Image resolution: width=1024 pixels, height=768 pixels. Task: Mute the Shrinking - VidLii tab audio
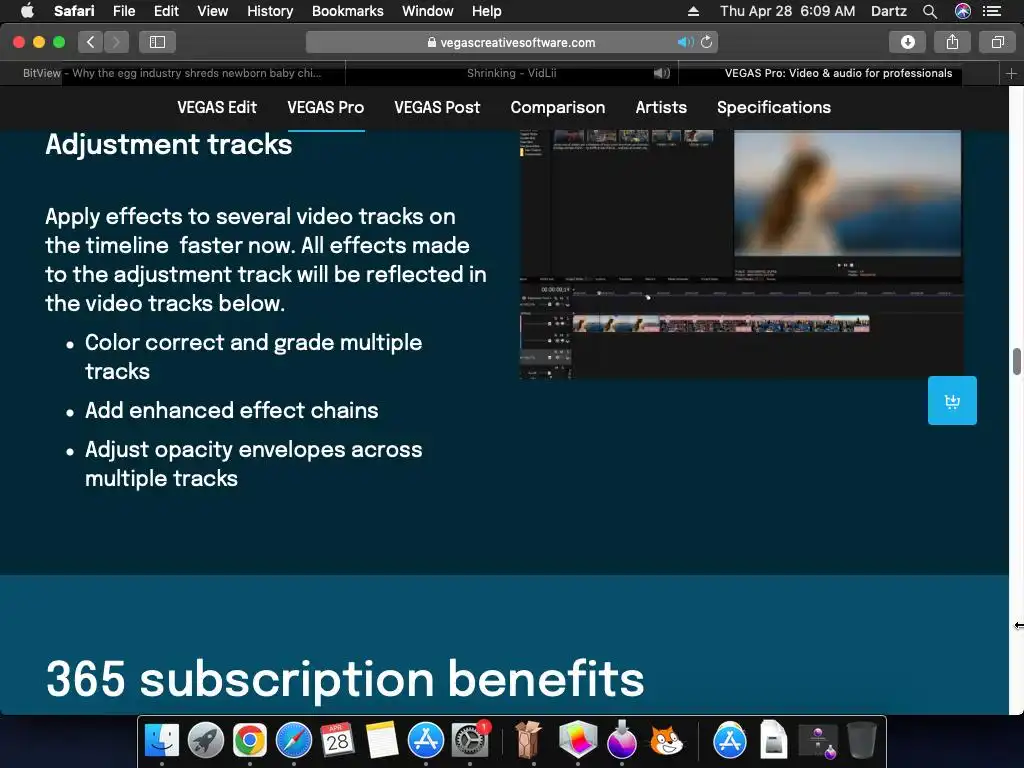point(662,73)
